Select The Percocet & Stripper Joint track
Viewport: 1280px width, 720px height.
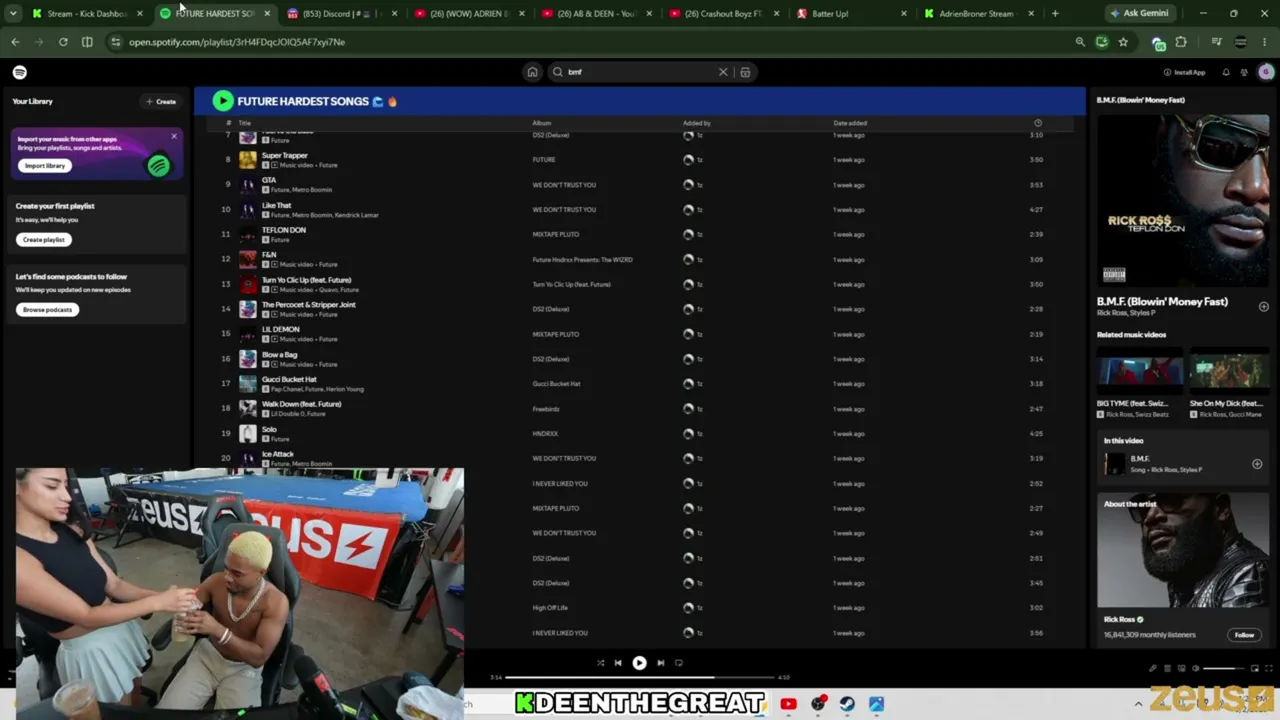[x=640, y=309]
